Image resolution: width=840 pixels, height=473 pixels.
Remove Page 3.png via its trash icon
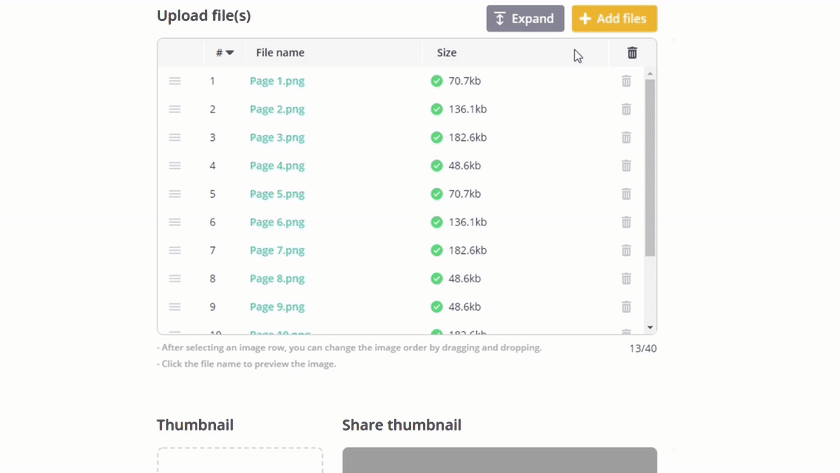coord(626,137)
